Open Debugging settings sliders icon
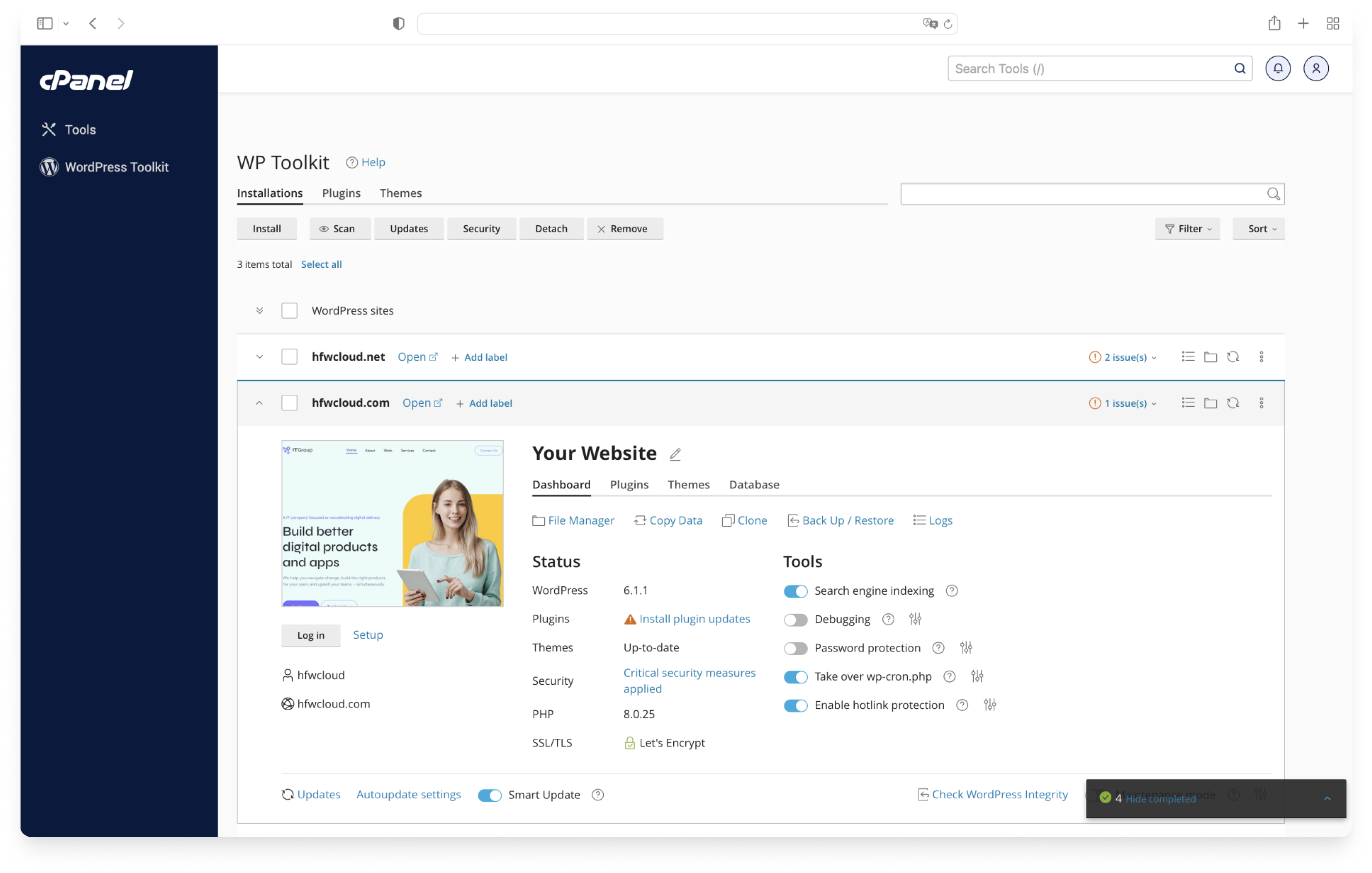1372x873 pixels. tap(915, 619)
